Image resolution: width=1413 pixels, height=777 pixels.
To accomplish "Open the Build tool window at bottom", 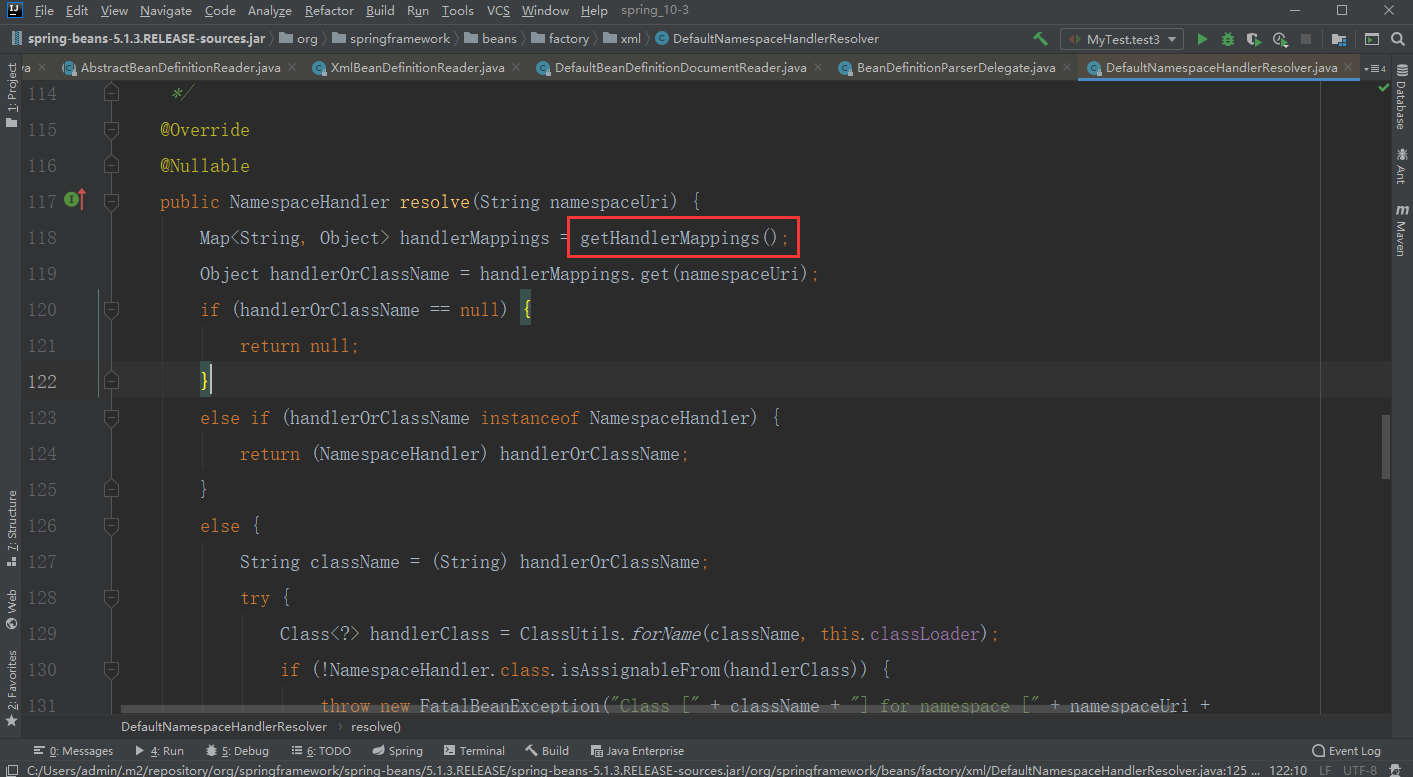I will pos(547,751).
